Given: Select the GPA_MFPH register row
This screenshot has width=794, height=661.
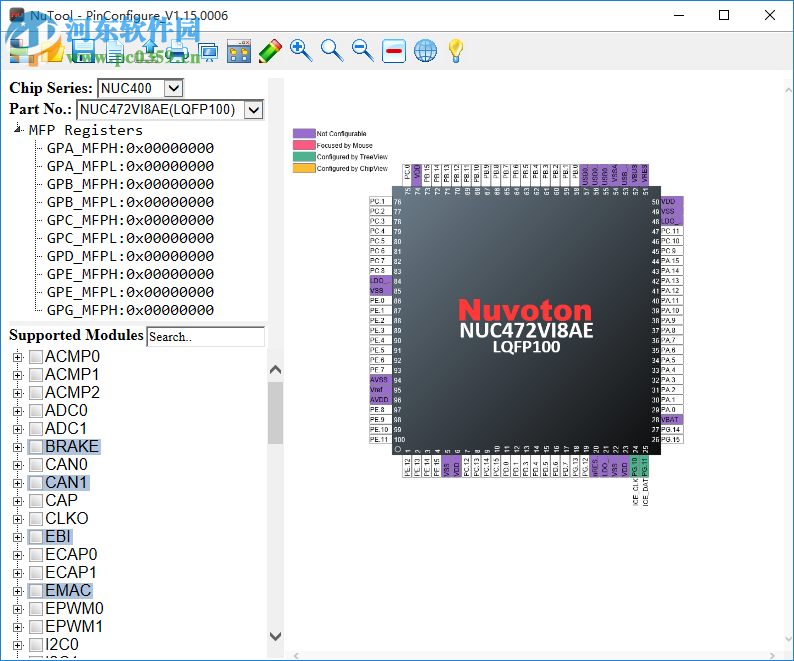Looking at the screenshot, I should (x=130, y=148).
